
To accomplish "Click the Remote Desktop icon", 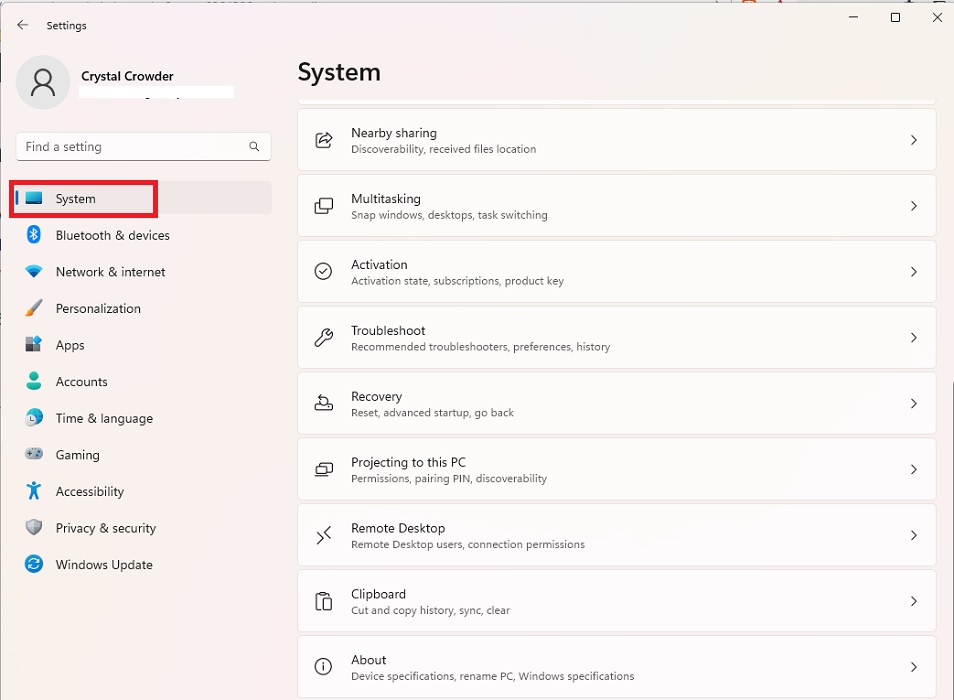I will pos(322,535).
